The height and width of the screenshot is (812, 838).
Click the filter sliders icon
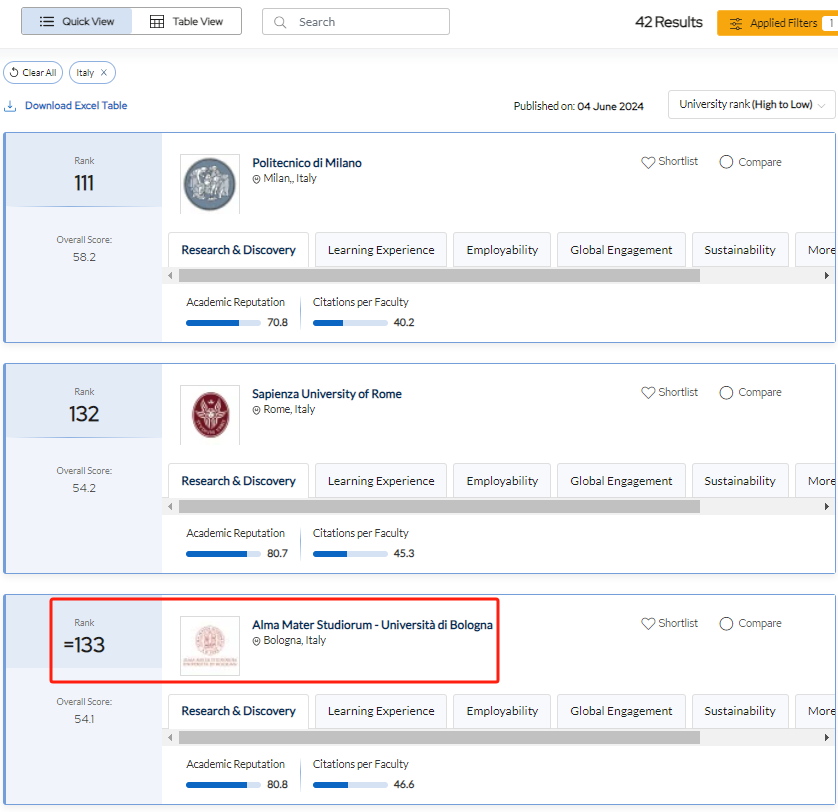pyautogui.click(x=736, y=24)
